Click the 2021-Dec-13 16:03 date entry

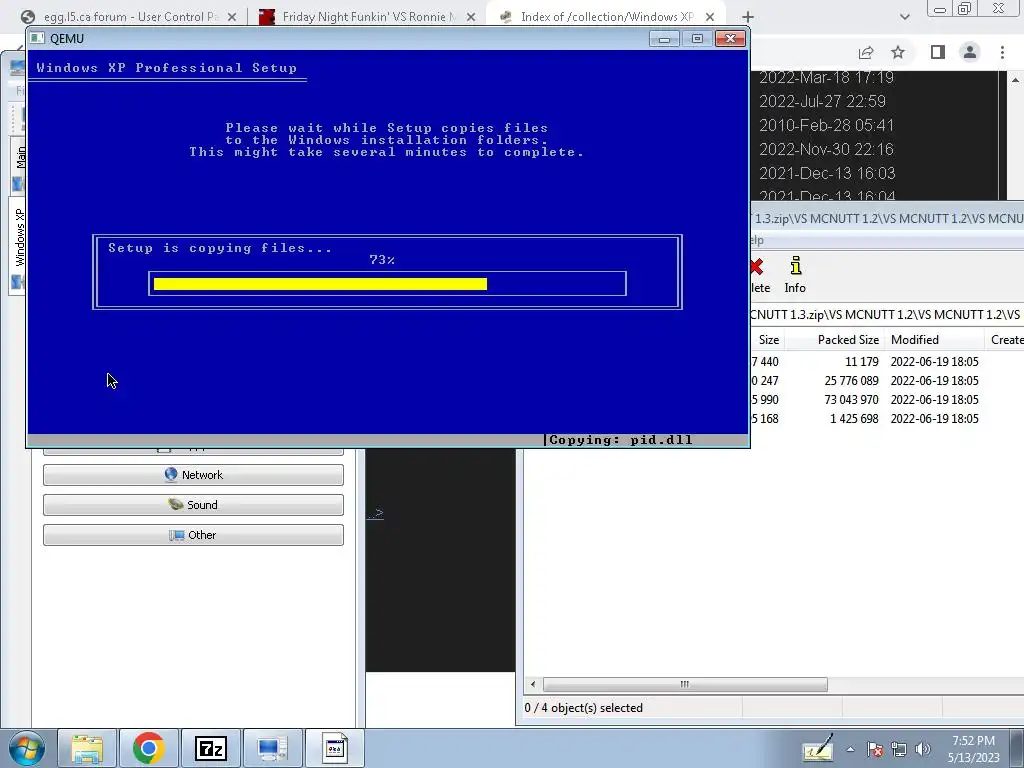827,173
